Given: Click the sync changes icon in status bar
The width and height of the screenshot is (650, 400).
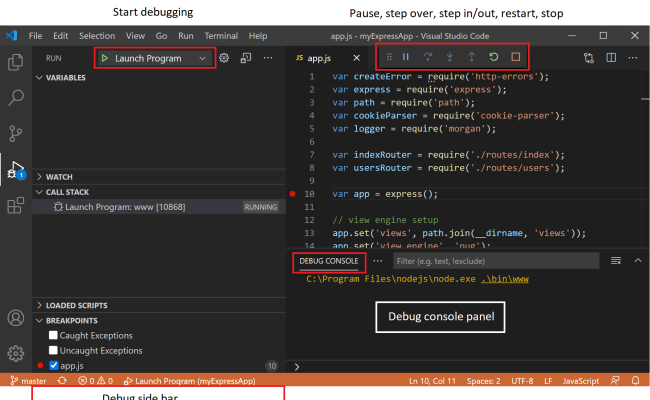Looking at the screenshot, I should click(62, 381).
